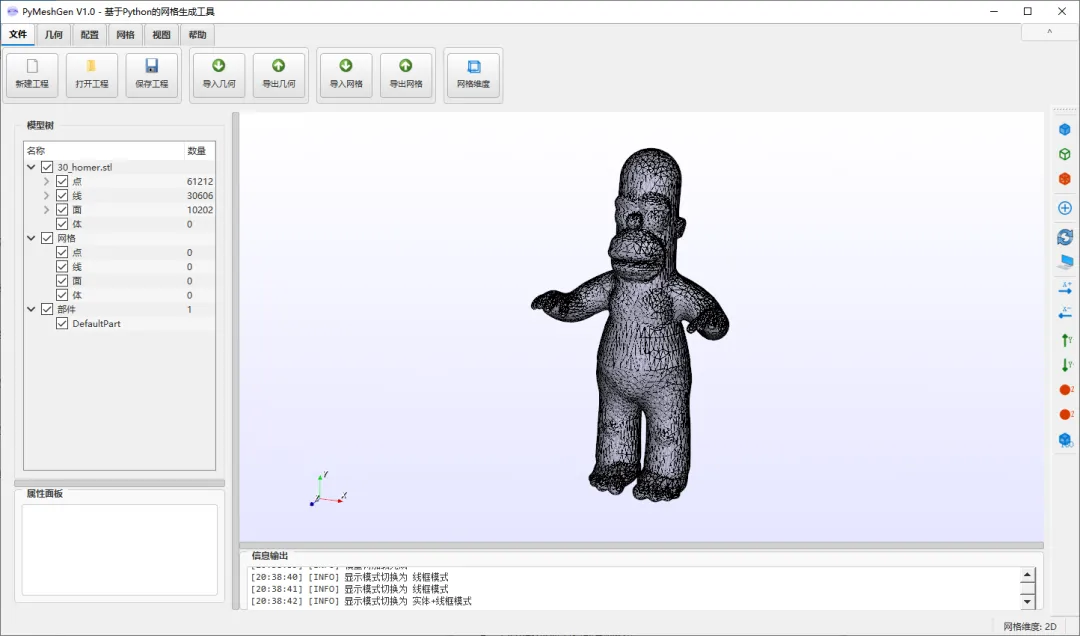Viewport: 1080px width, 636px height.
Task: Collapse the 30_homer.stl tree node
Action: coord(31,167)
